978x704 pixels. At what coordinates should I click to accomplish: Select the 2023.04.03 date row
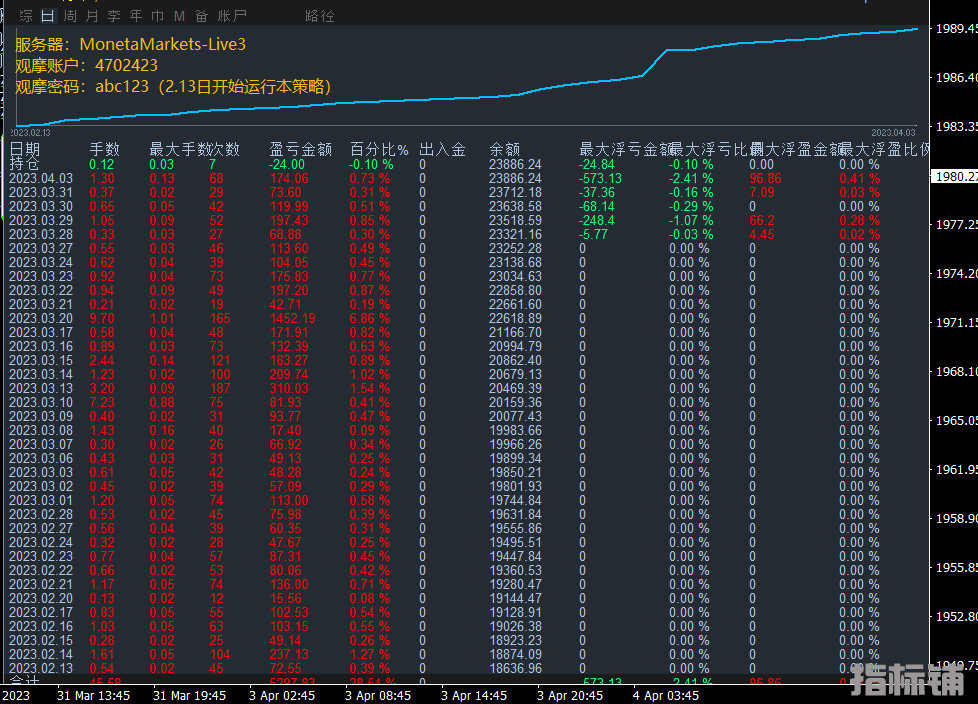41,178
